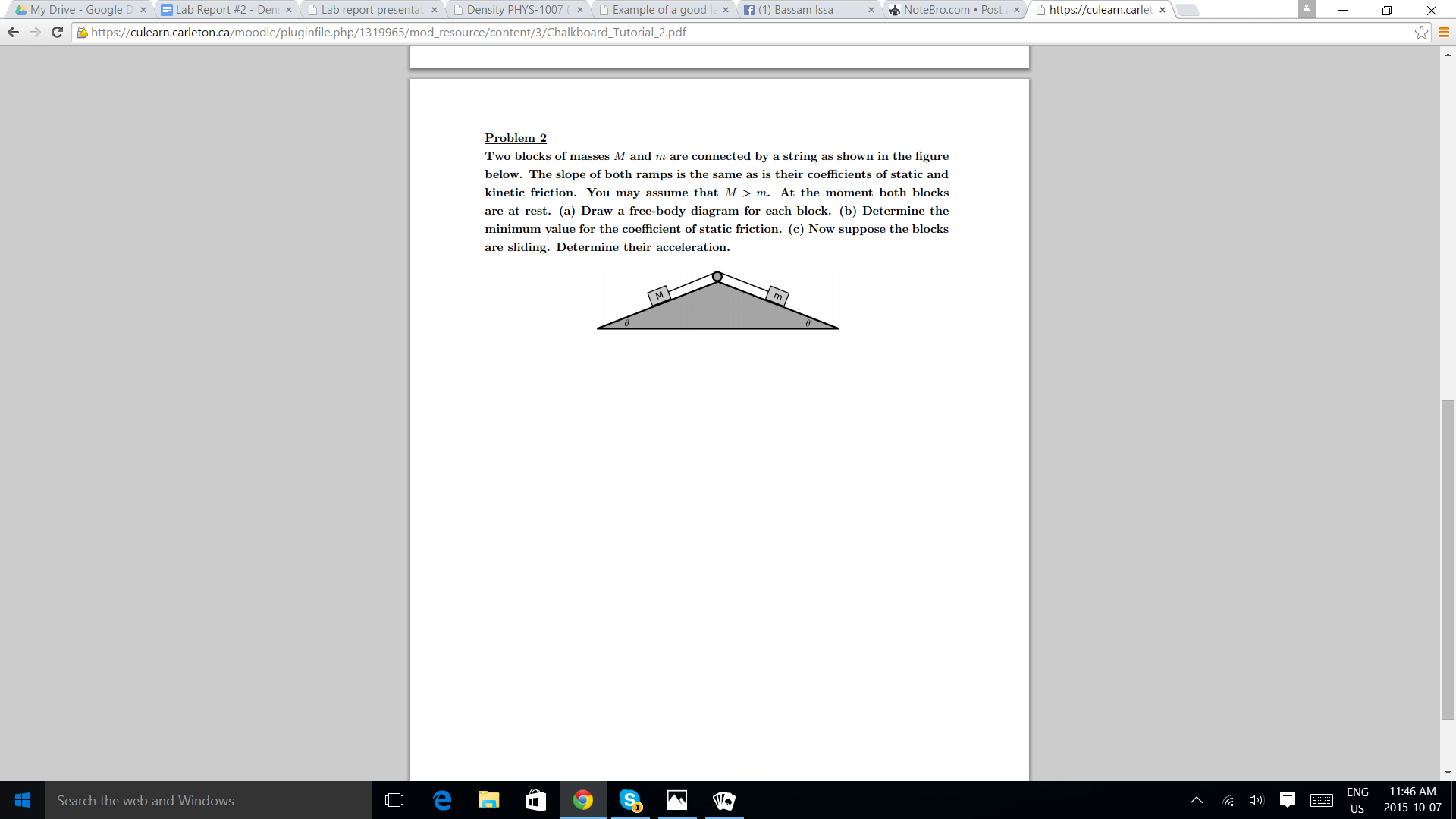
Task: Switch to NoteBro.com tab
Action: pyautogui.click(x=948, y=10)
